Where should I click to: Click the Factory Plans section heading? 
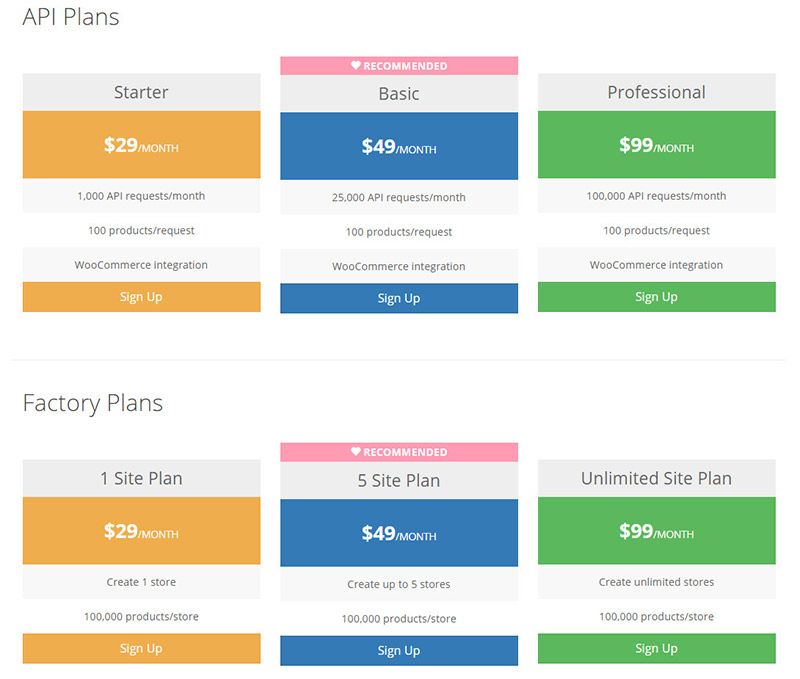click(x=93, y=403)
